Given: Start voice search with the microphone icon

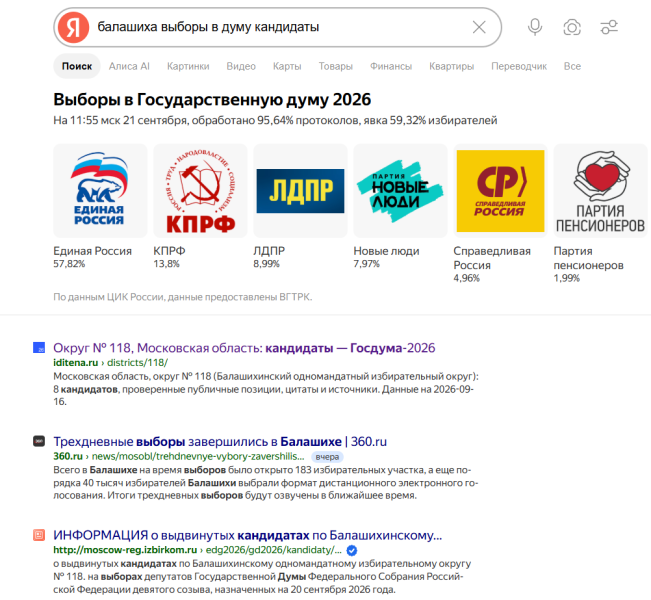Looking at the screenshot, I should point(535,27).
